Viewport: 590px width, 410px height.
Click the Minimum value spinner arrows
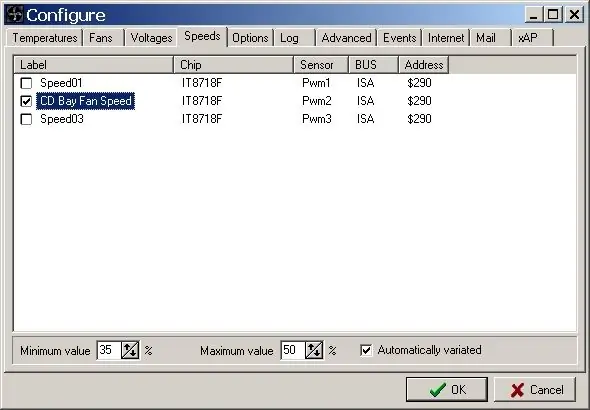click(x=130, y=350)
